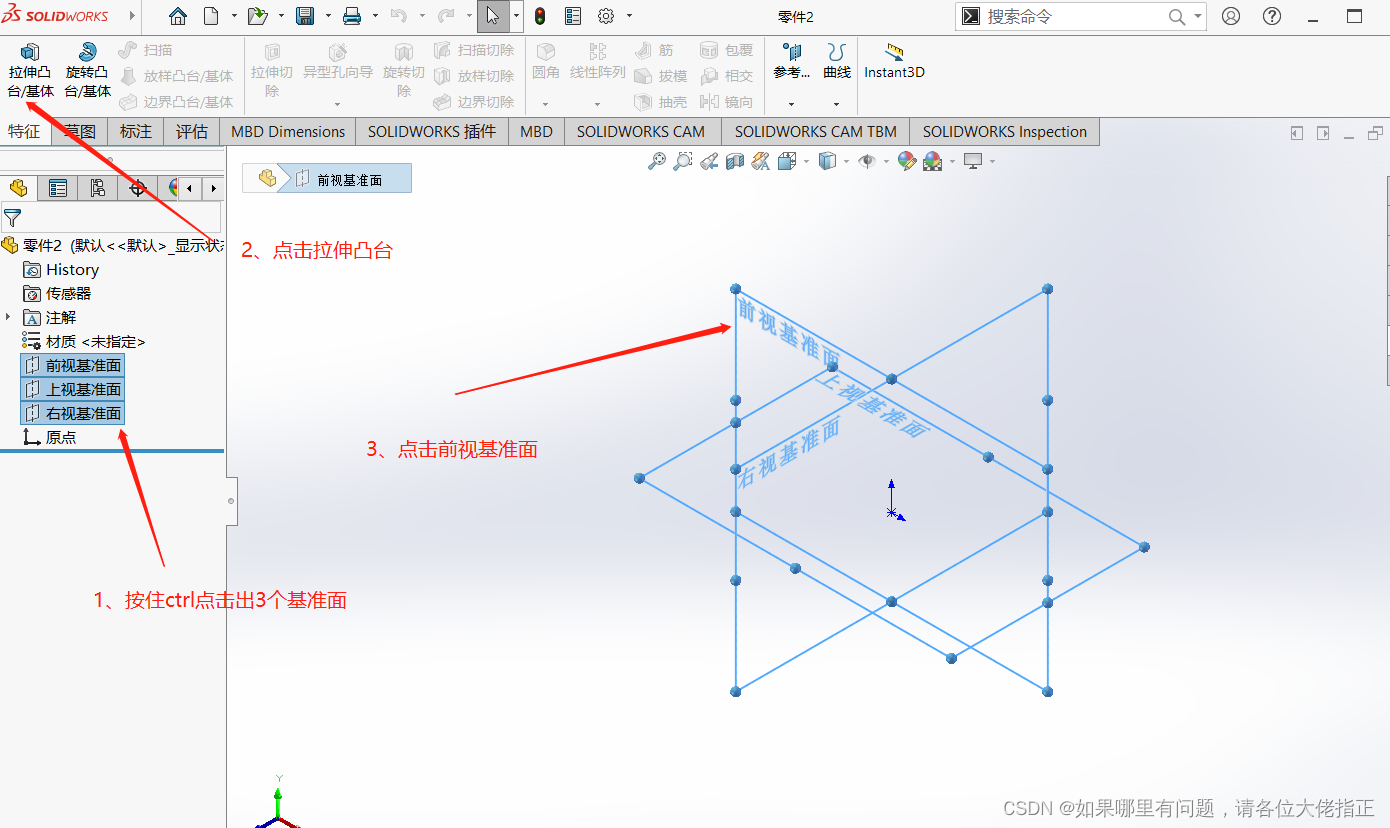The height and width of the screenshot is (828, 1390).
Task: Open the Help question mark icon
Action: point(1272,16)
